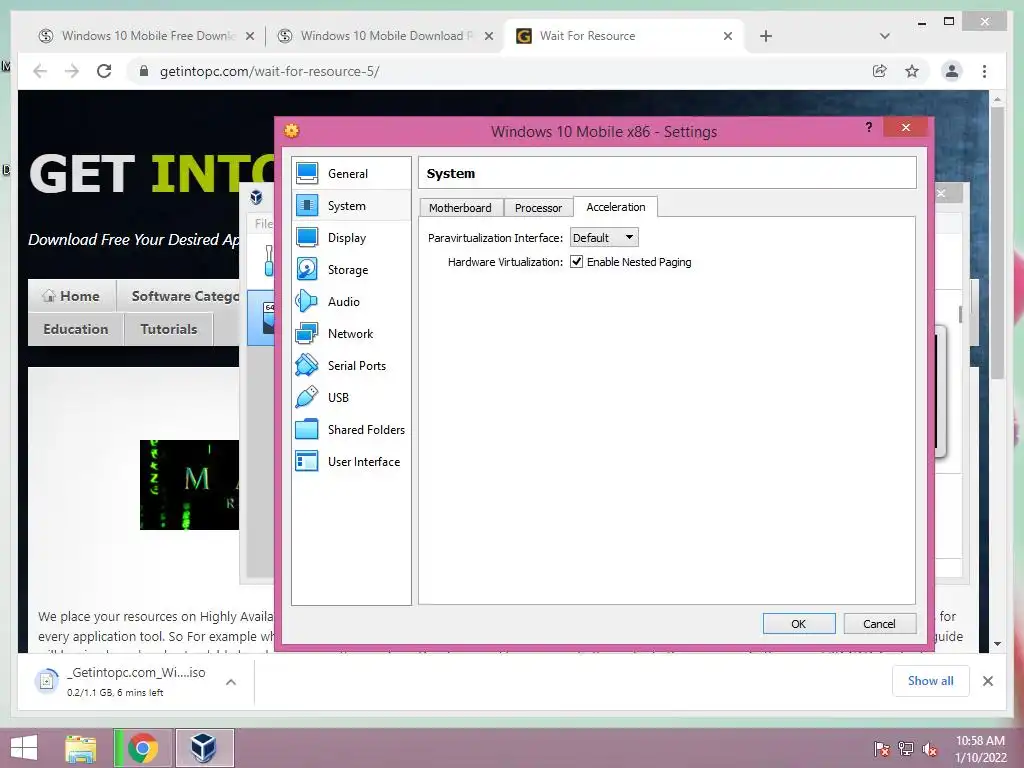1024x768 pixels.
Task: Close the first Windows 10 Mobile tab
Action: coord(249,36)
